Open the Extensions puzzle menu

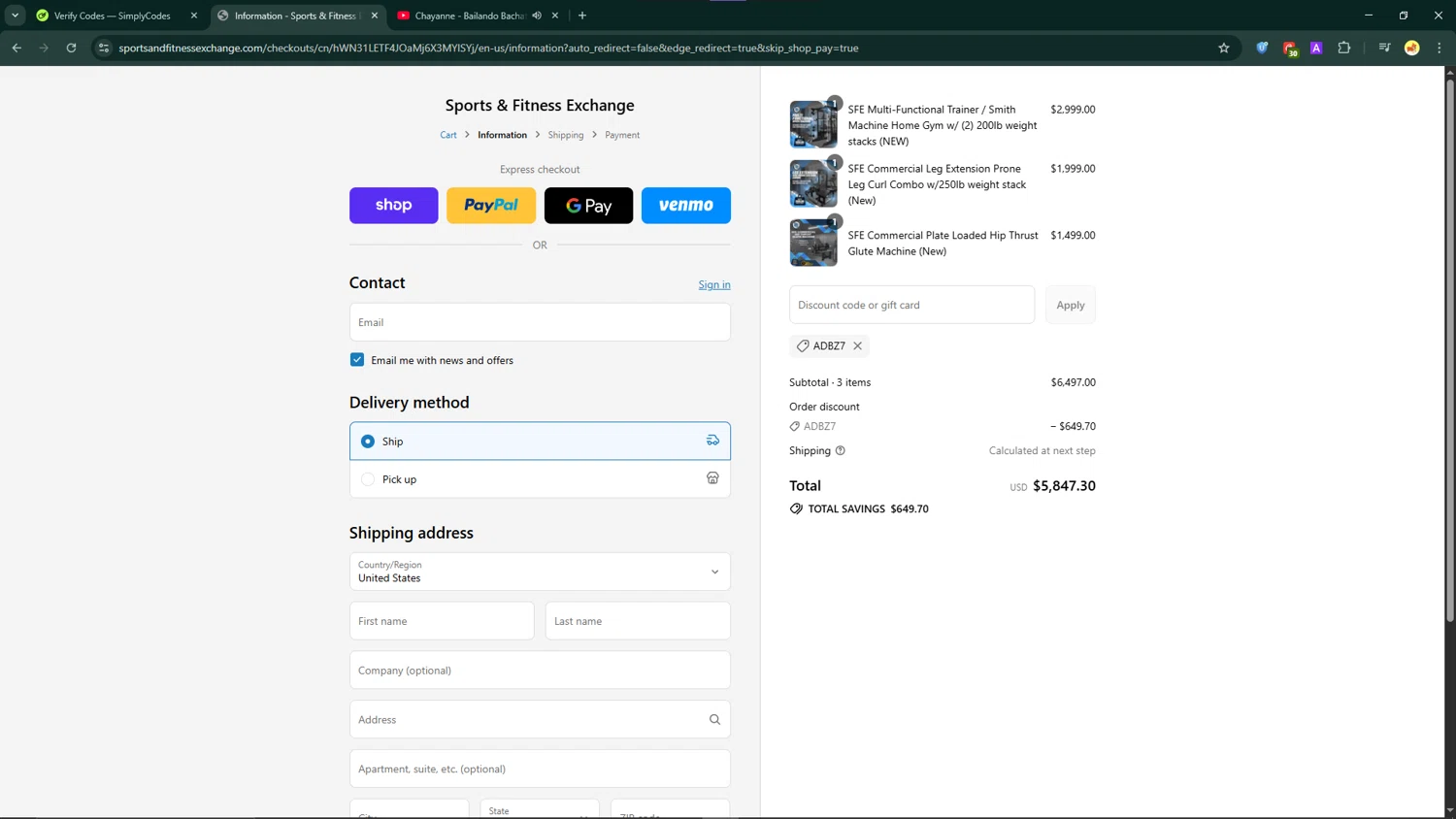[1344, 48]
